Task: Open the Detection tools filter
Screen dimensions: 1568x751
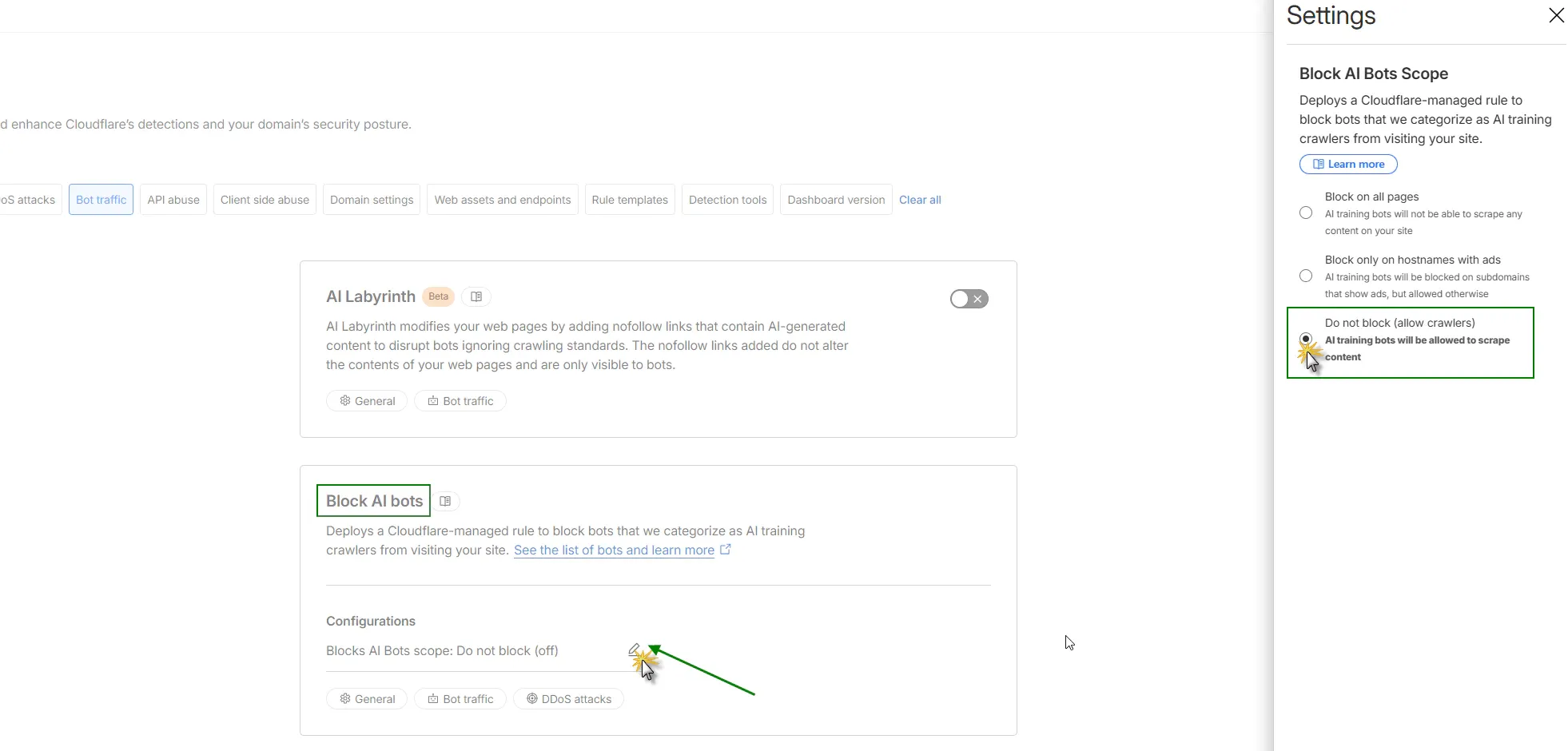Action: [726, 199]
